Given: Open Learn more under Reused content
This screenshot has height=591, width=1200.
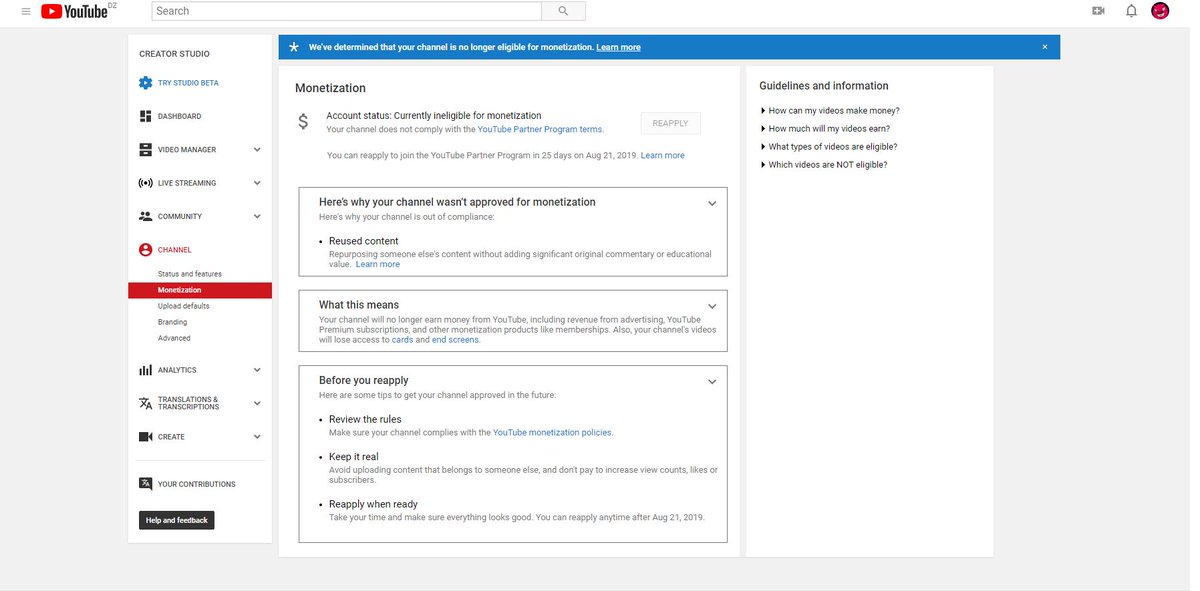Looking at the screenshot, I should [378, 264].
